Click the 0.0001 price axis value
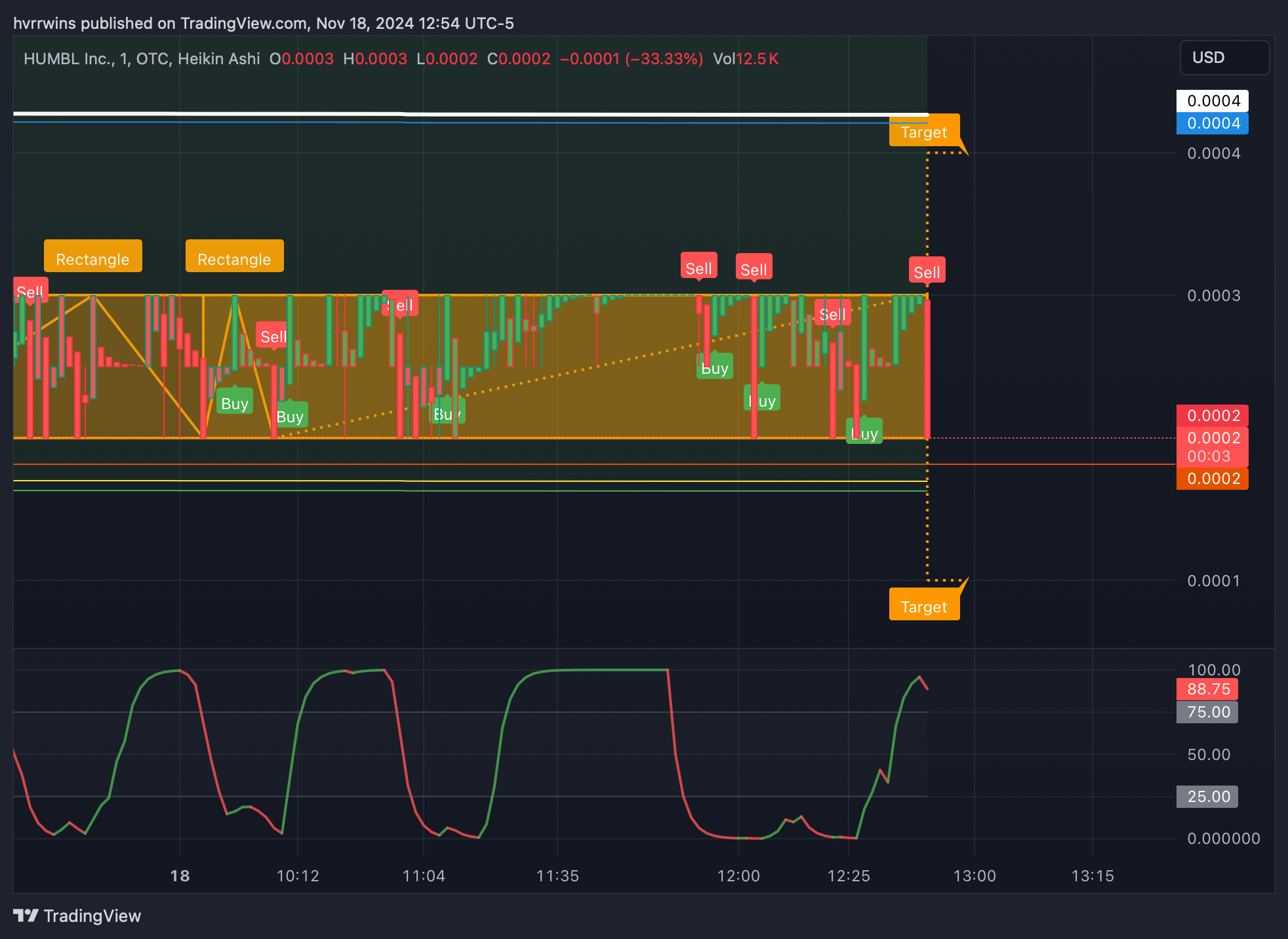 1214,581
